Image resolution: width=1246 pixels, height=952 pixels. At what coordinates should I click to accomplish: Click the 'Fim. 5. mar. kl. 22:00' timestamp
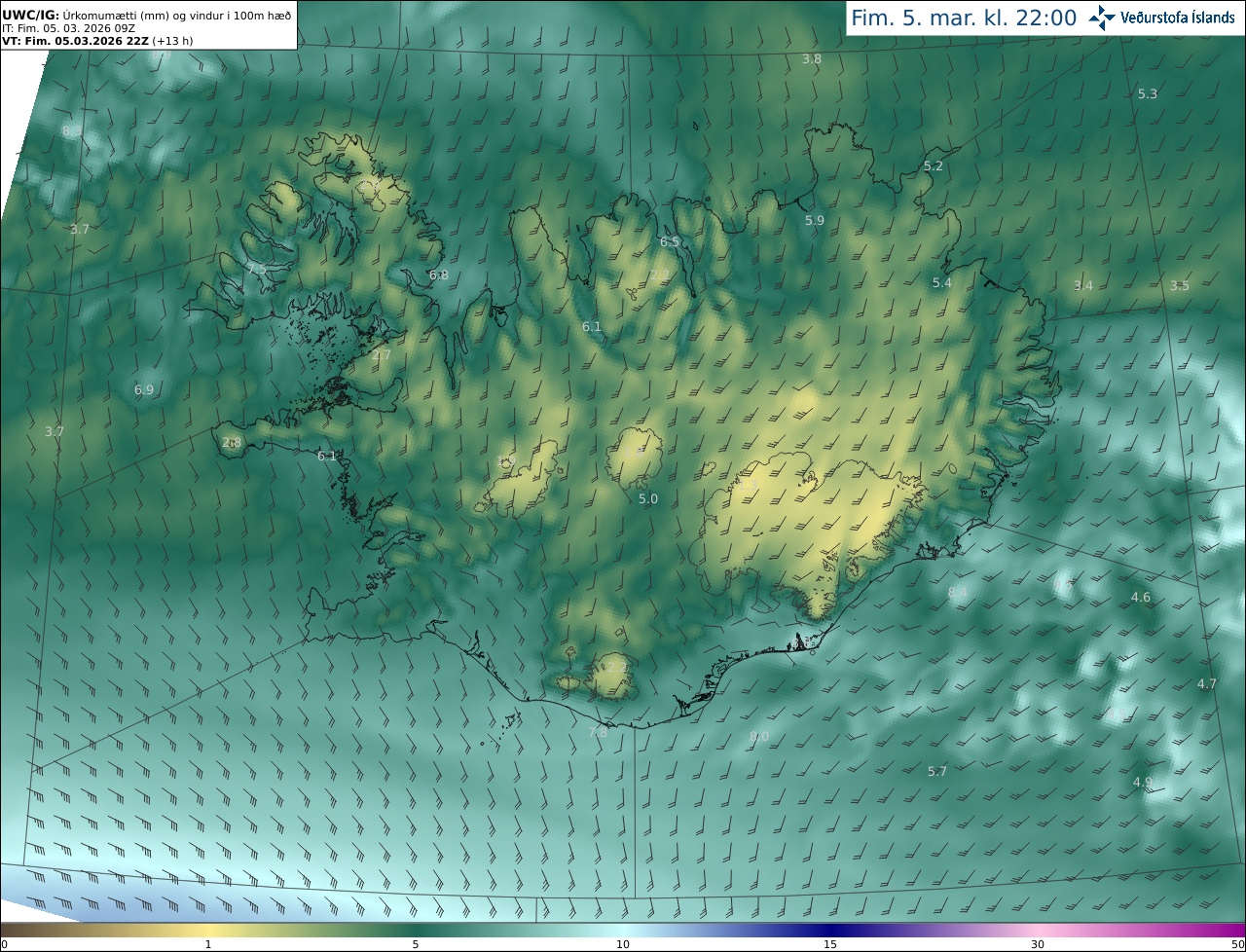coord(964,18)
